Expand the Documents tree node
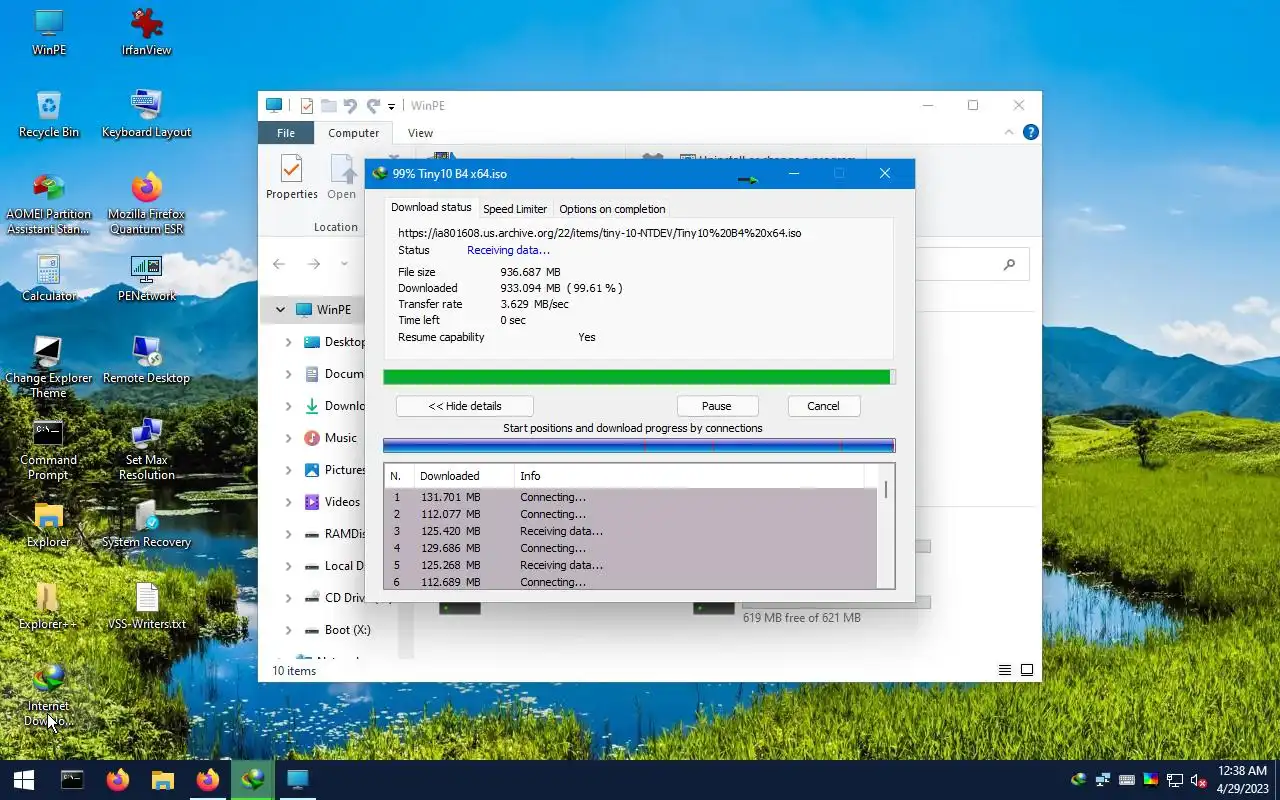Image resolution: width=1280 pixels, height=800 pixels. (288, 374)
